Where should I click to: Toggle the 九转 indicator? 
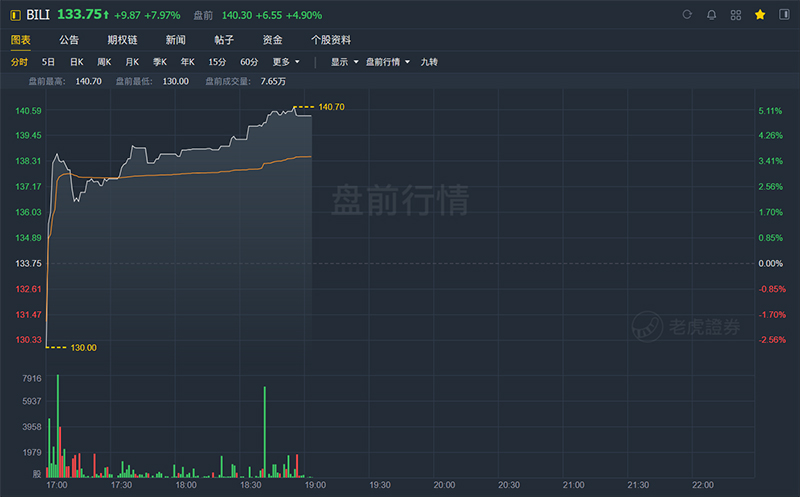pos(429,62)
